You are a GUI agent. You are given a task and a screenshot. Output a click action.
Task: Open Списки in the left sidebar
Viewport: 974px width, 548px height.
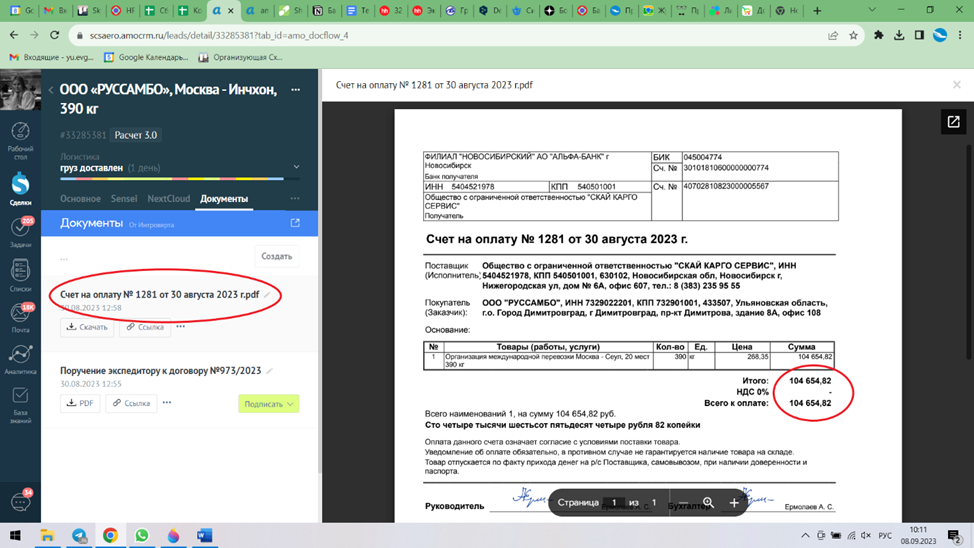20,275
